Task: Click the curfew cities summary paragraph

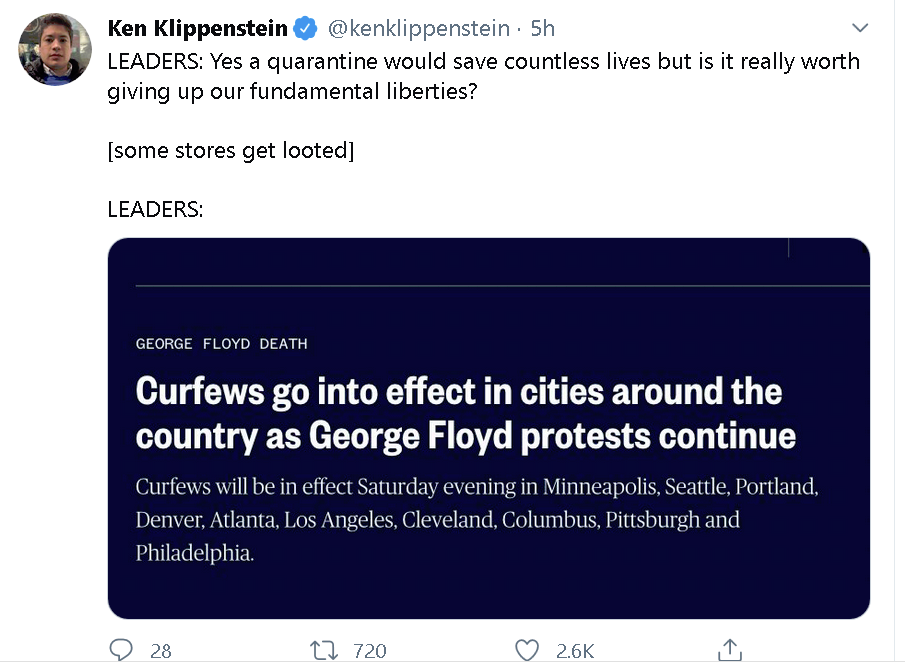Action: pyautogui.click(x=477, y=519)
